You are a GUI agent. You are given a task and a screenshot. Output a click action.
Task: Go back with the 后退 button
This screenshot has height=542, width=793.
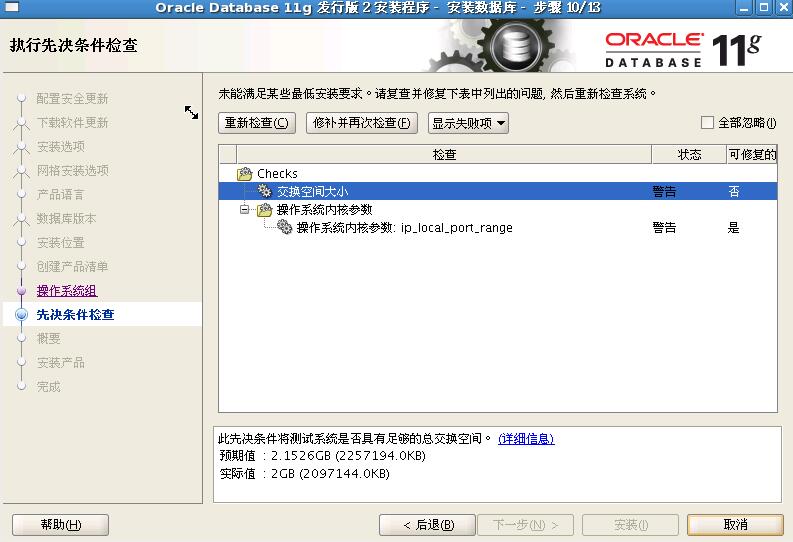(x=427, y=525)
